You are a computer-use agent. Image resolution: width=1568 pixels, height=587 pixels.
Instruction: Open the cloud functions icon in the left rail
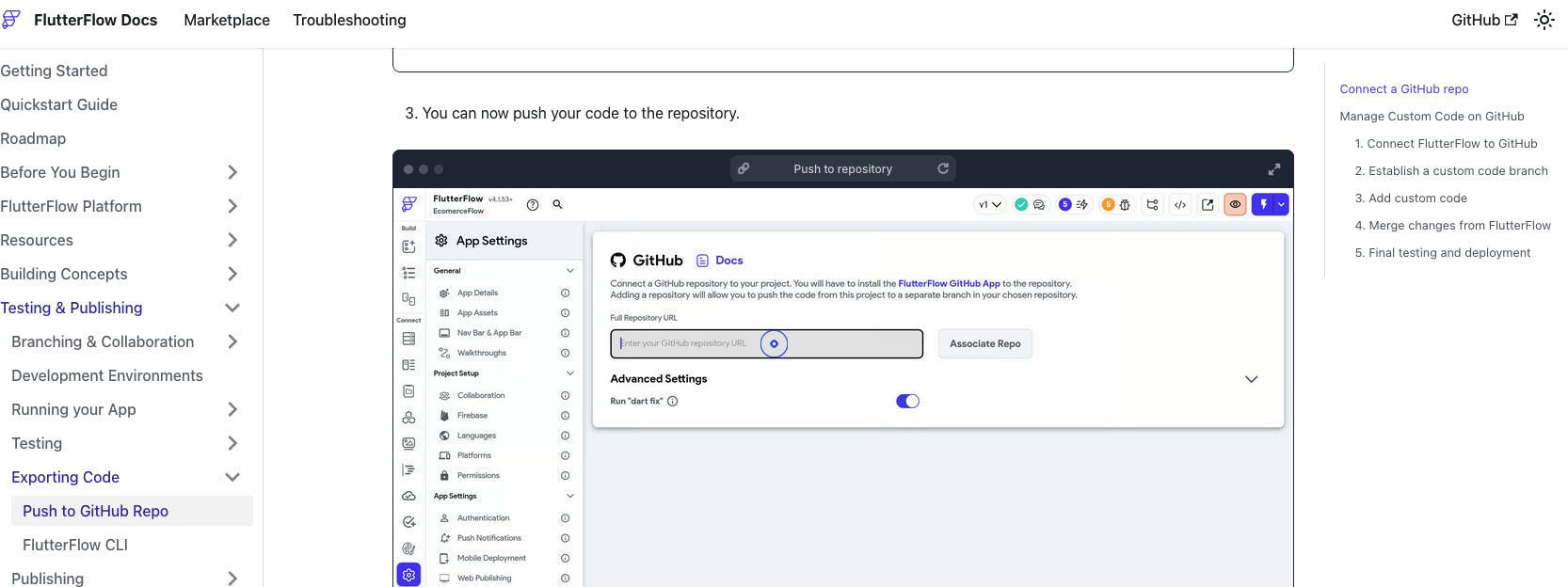pos(408,496)
